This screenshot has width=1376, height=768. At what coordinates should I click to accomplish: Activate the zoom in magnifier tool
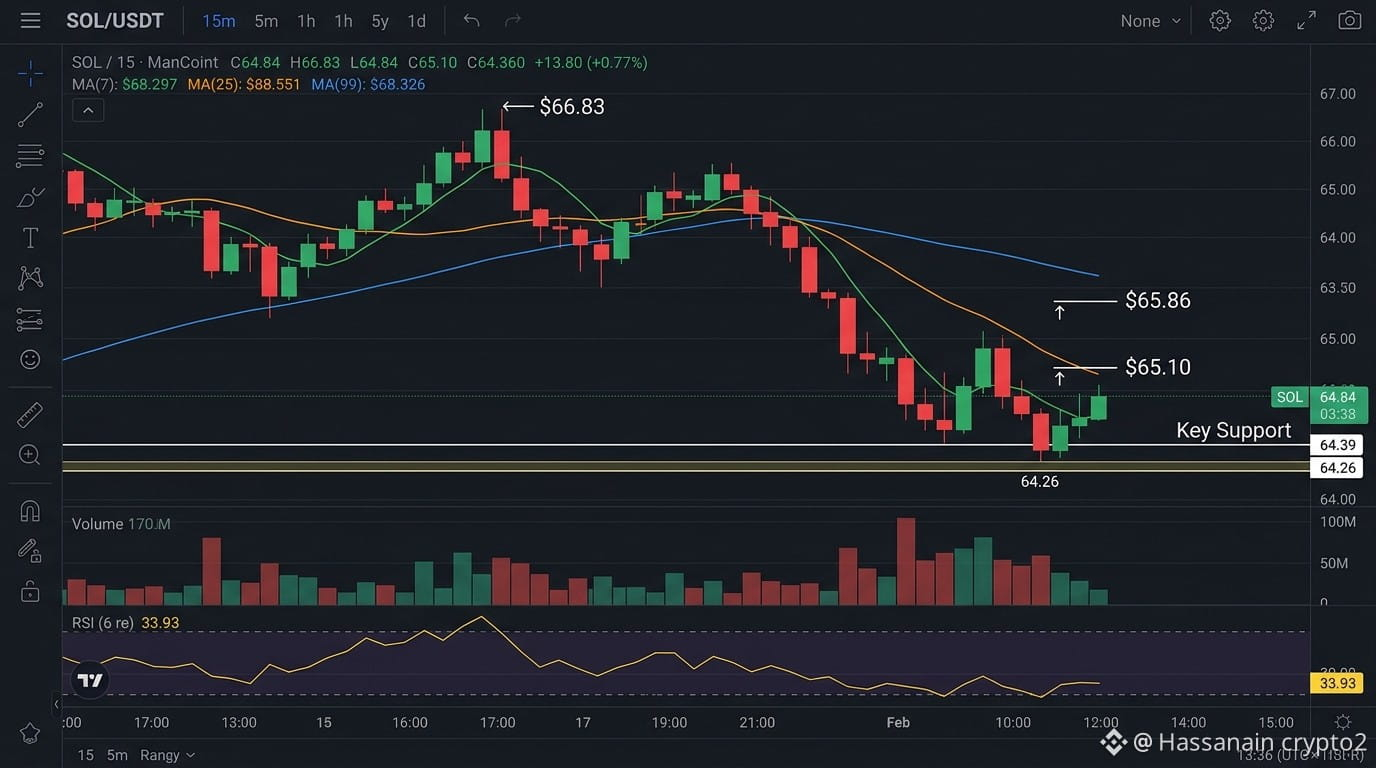30,455
